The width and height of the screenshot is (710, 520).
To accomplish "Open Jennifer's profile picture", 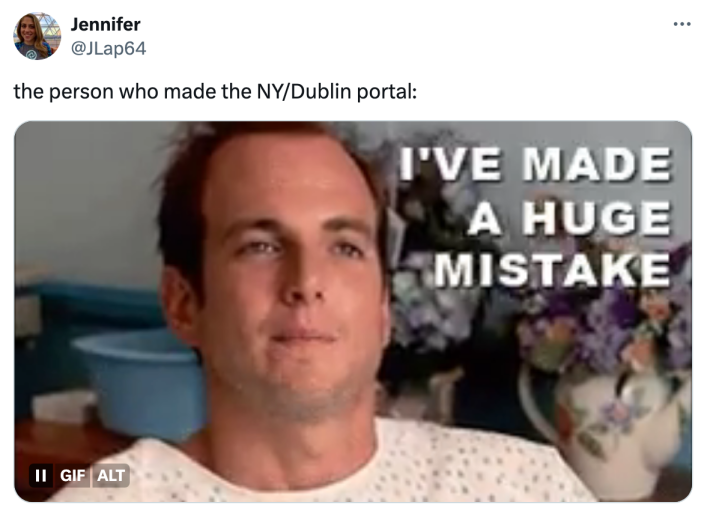I will pyautogui.click(x=37, y=36).
